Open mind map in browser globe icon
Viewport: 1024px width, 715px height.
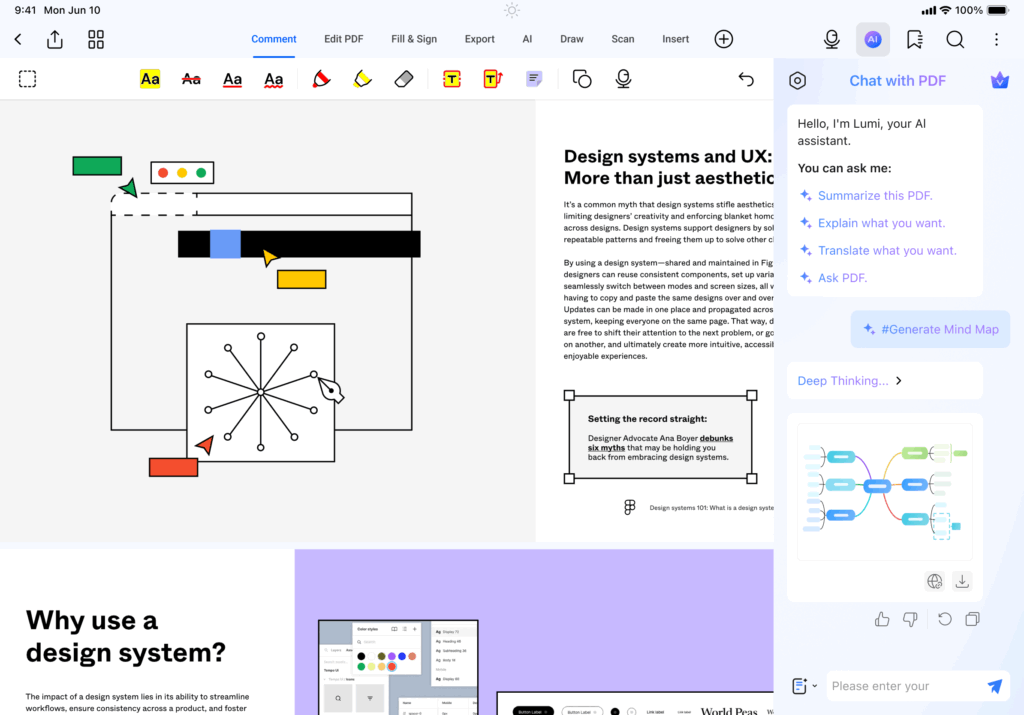point(935,581)
